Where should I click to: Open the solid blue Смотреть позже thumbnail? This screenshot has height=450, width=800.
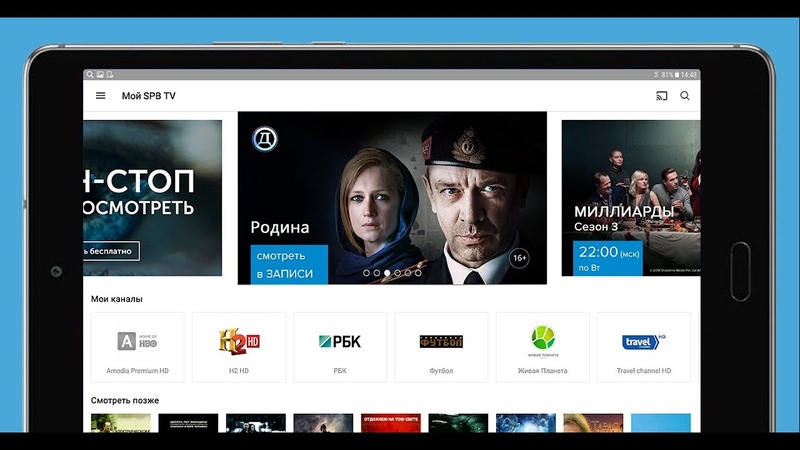click(661, 423)
